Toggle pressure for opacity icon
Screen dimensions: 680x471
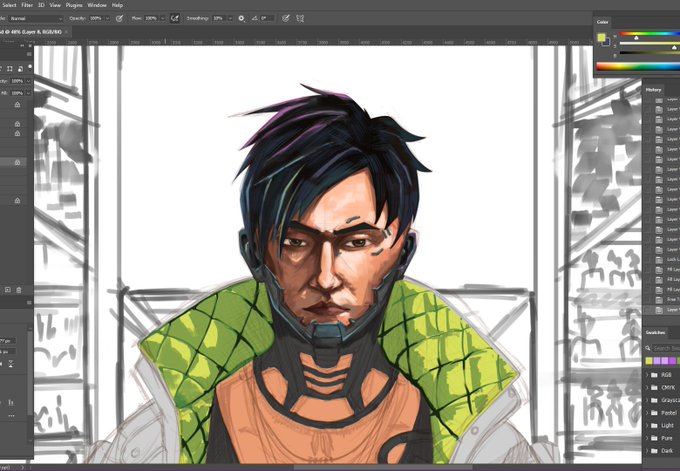pyautogui.click(x=119, y=19)
